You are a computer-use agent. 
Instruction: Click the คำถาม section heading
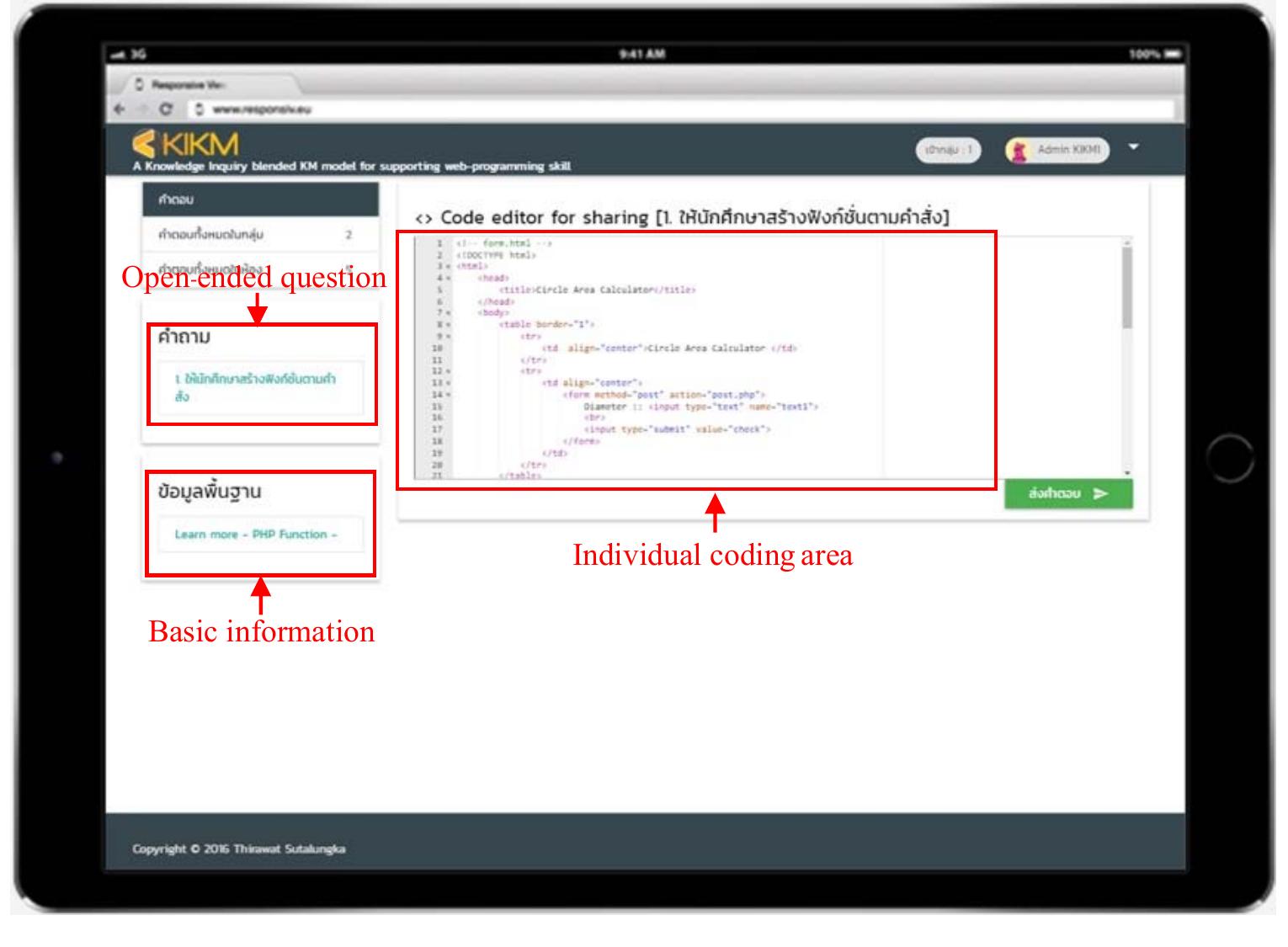(184, 337)
